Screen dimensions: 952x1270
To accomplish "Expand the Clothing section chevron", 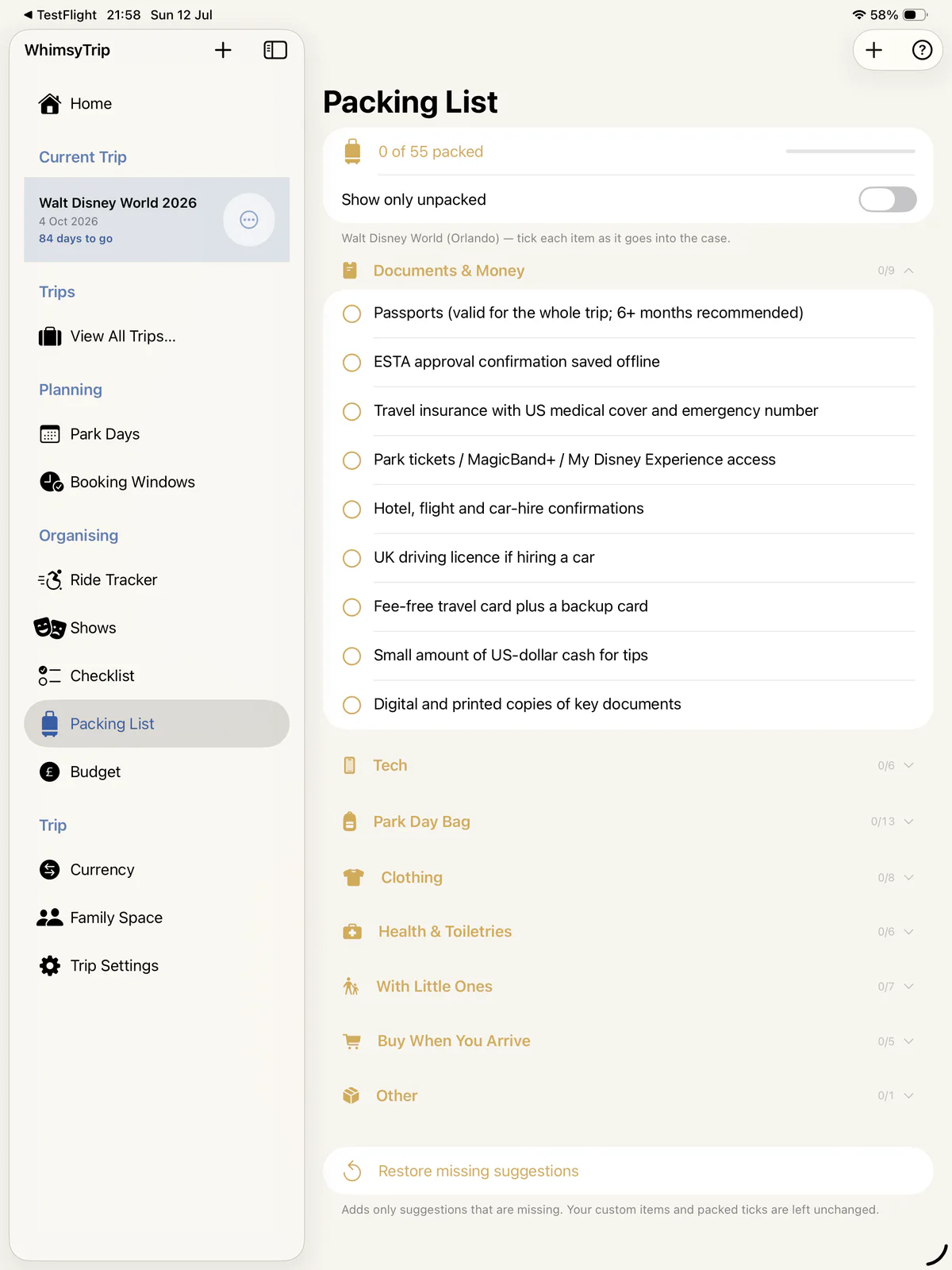I will 908,877.
